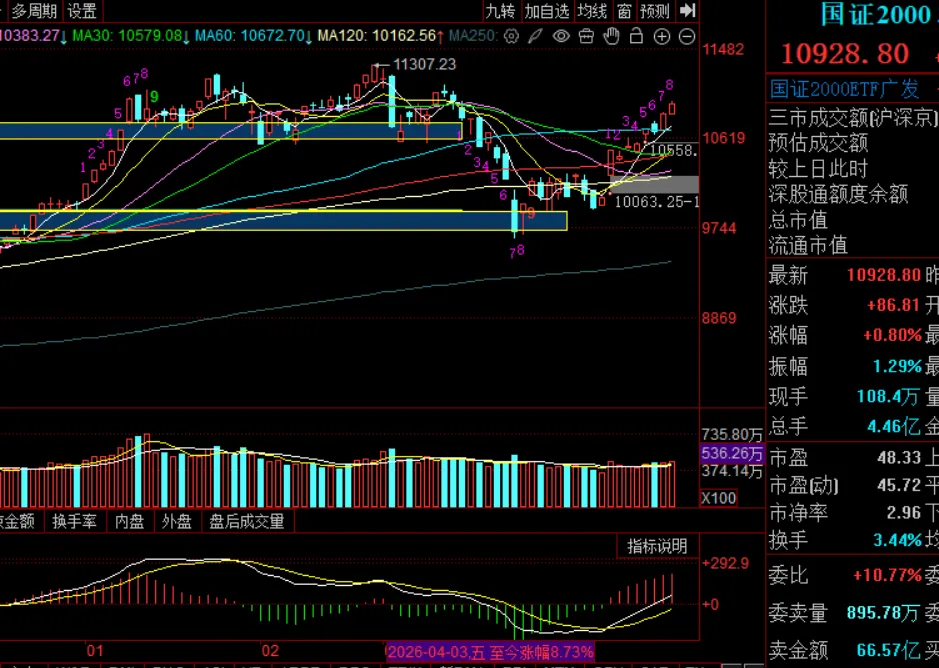Viewport: 939px width, 668px height.
Task: Click the 11307.23 high price marker
Action: coord(424,64)
